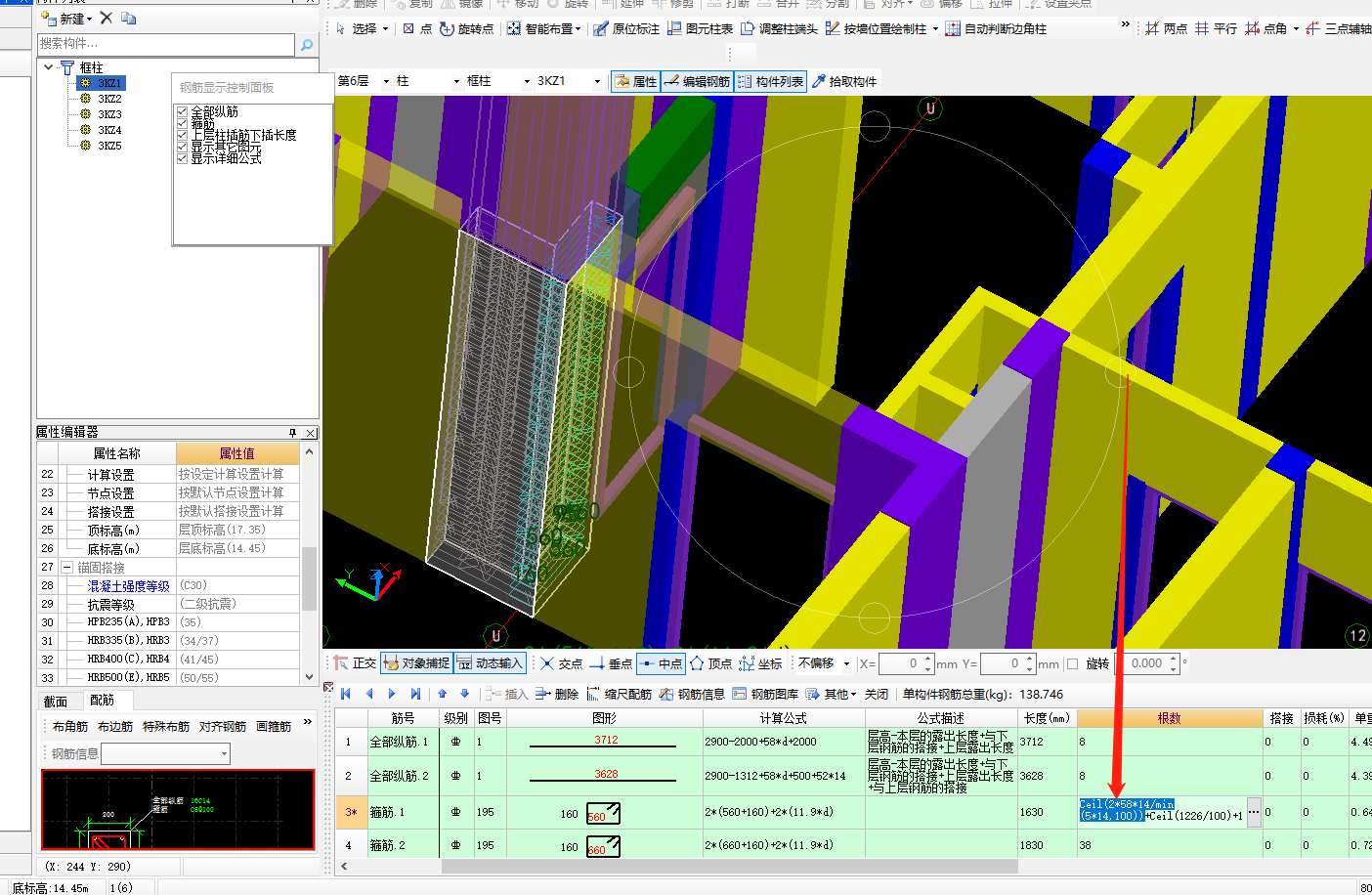Select the 平行 parallel axis tool

(1216, 29)
